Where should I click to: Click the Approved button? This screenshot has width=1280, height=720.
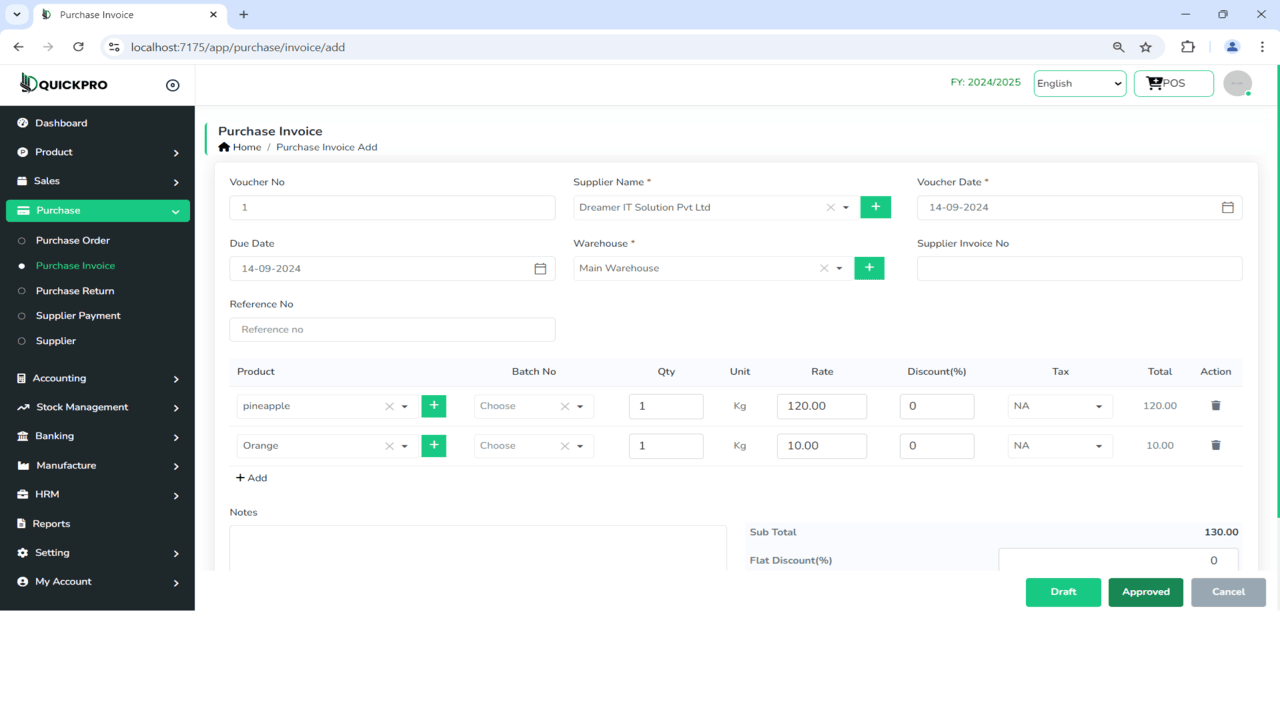pyautogui.click(x=1145, y=592)
